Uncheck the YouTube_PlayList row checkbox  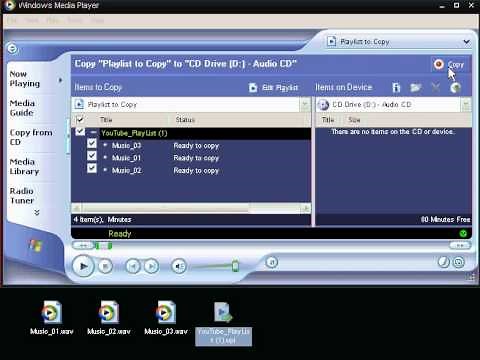click(x=80, y=131)
